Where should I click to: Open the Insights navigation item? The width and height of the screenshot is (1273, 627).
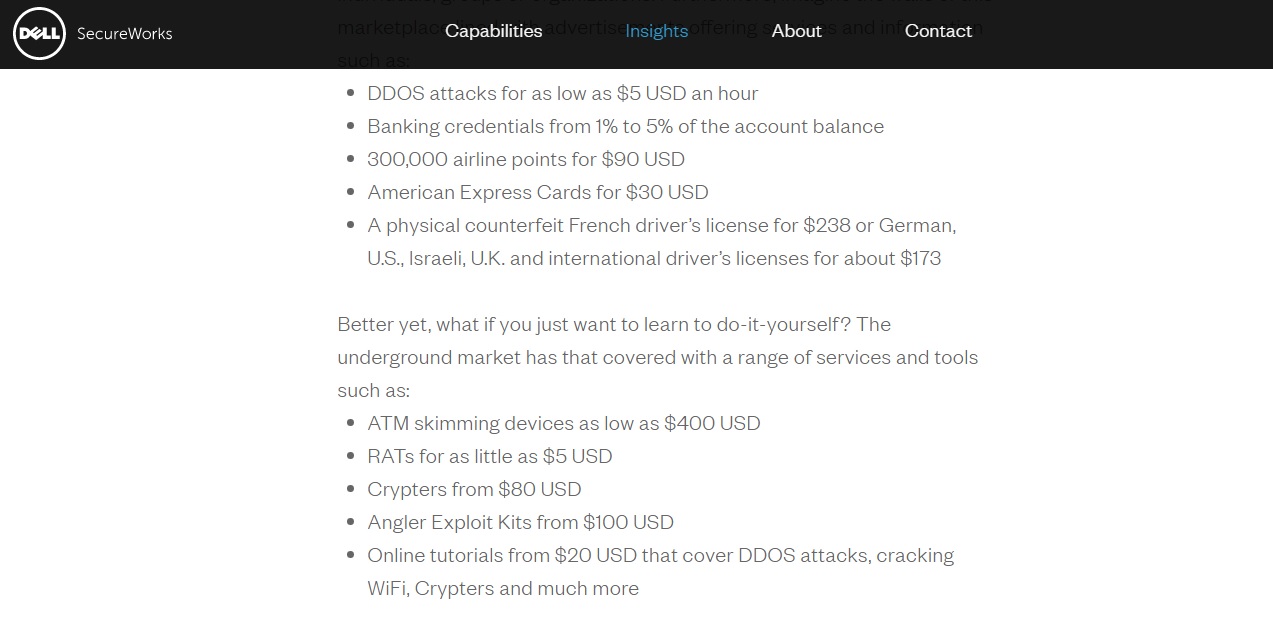[x=657, y=31]
